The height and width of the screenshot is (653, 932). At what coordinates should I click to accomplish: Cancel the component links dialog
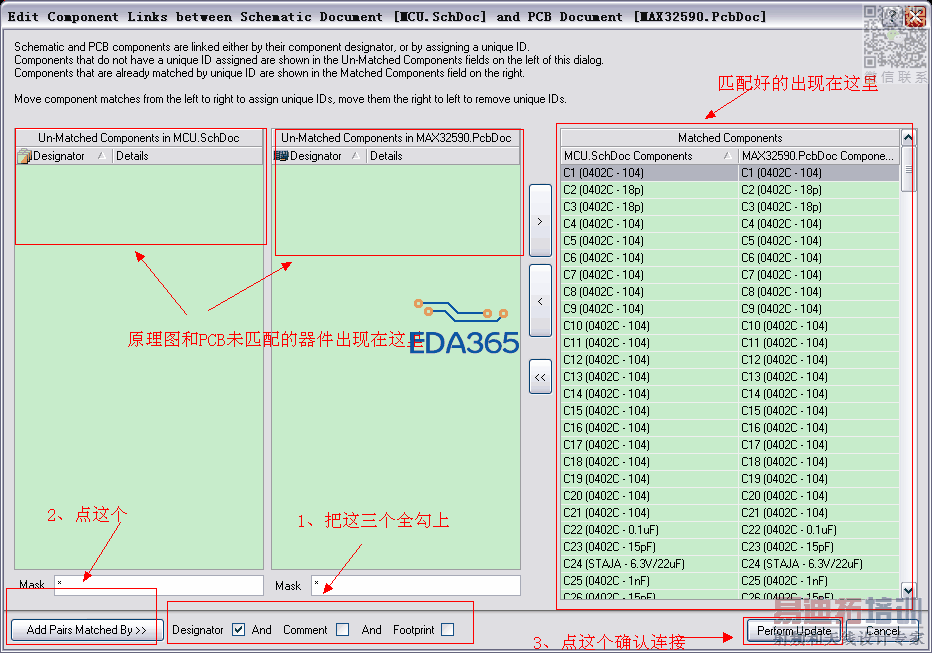point(882,631)
